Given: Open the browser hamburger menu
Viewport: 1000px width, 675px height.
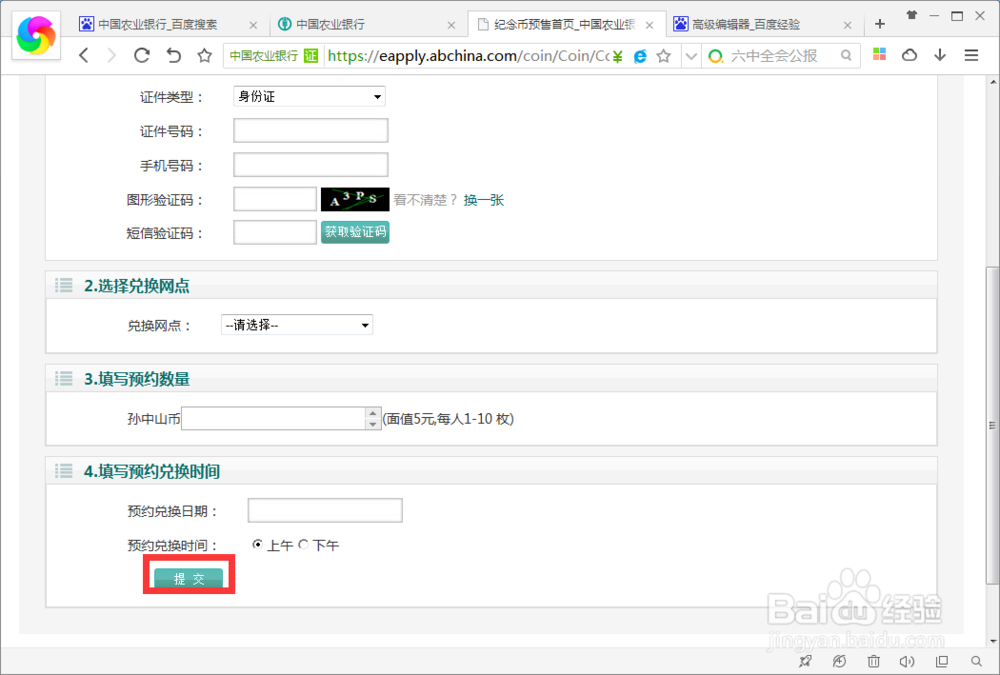Looking at the screenshot, I should click(x=971, y=56).
